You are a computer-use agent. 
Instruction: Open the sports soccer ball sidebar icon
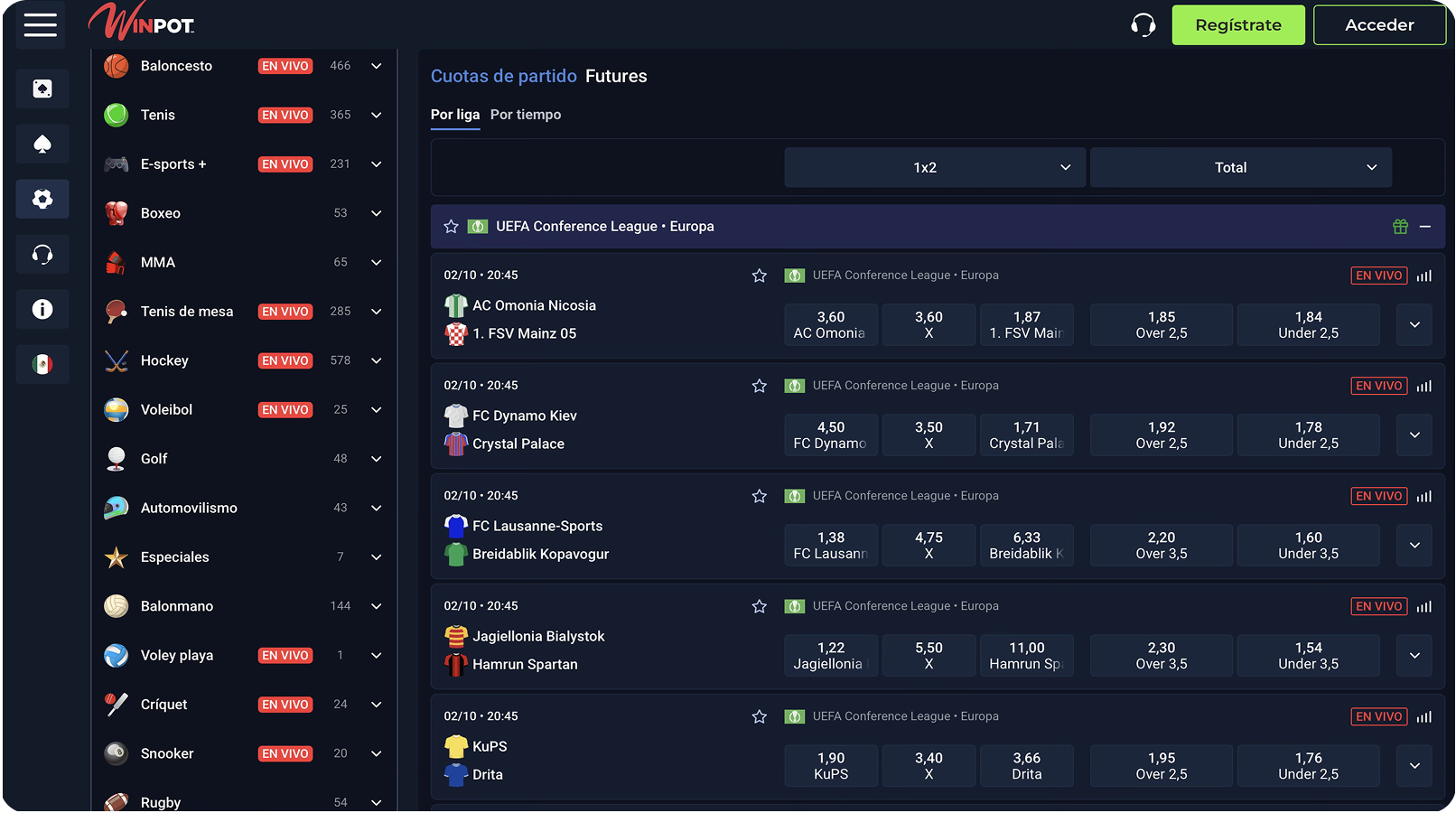click(x=42, y=199)
